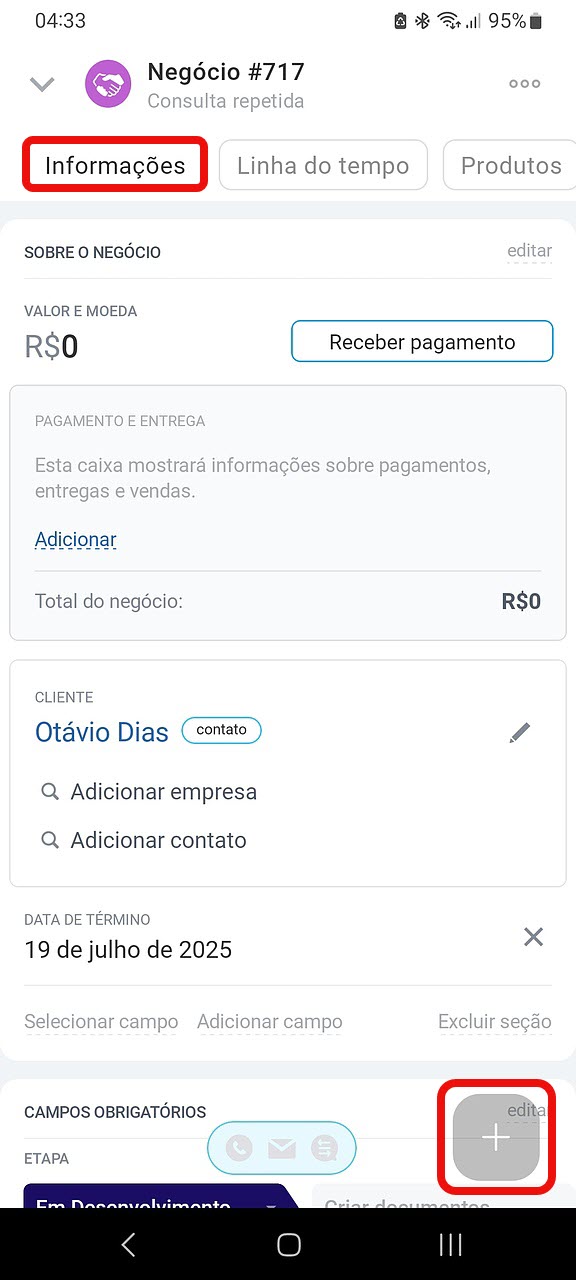The height and width of the screenshot is (1280, 576).
Task: Open the Produtos tab
Action: 510,166
